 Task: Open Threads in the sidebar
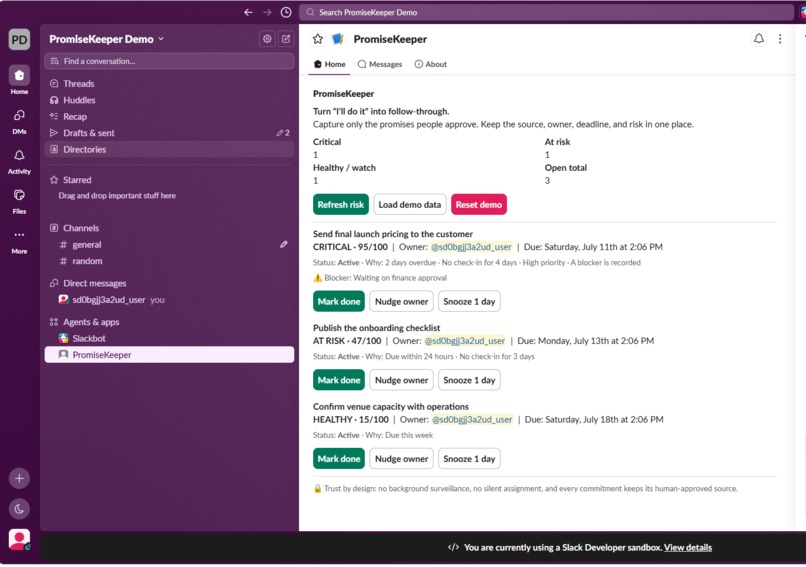point(169,84)
